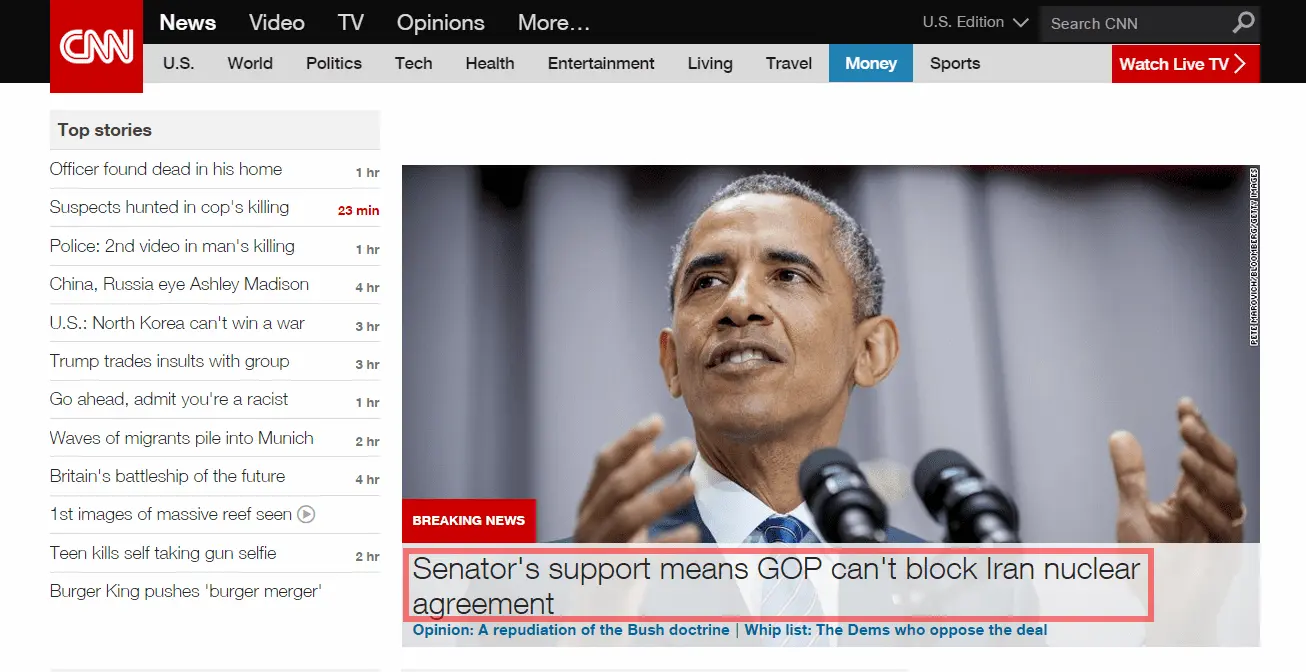This screenshot has height=672, width=1306.
Task: Click the Obama lead story photo
Action: click(x=831, y=354)
